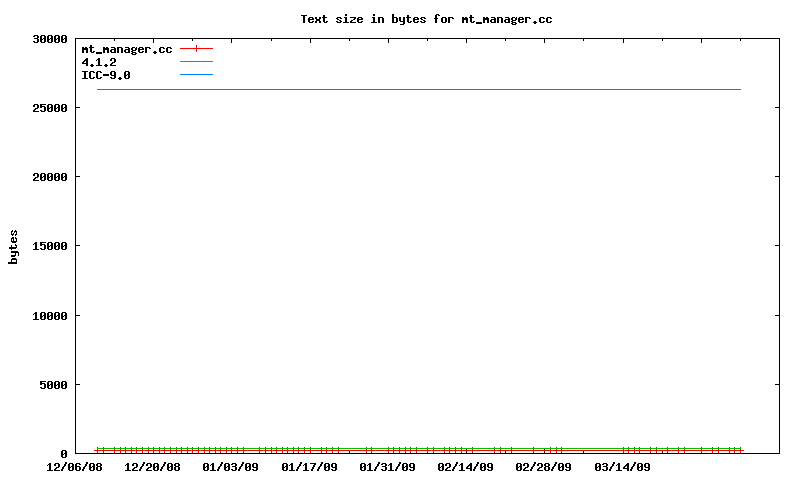800x480 pixels.
Task: Select the mt_manager.cc legend label
Action: 126,49
